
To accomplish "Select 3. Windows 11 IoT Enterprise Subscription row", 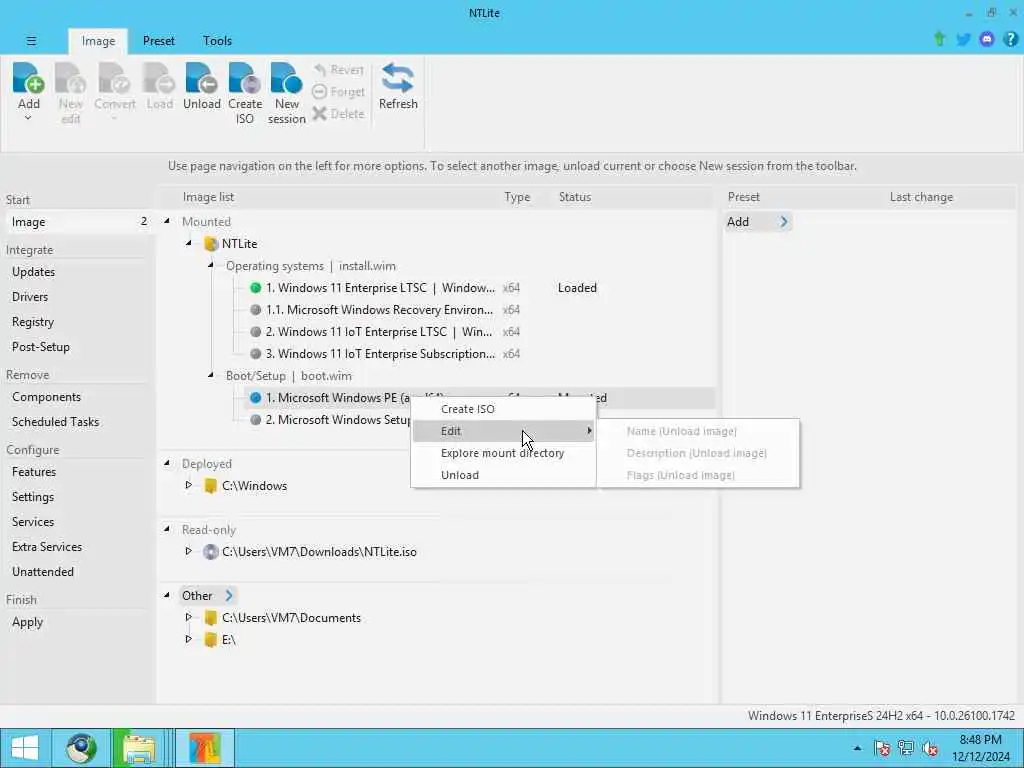I will pos(480,354).
